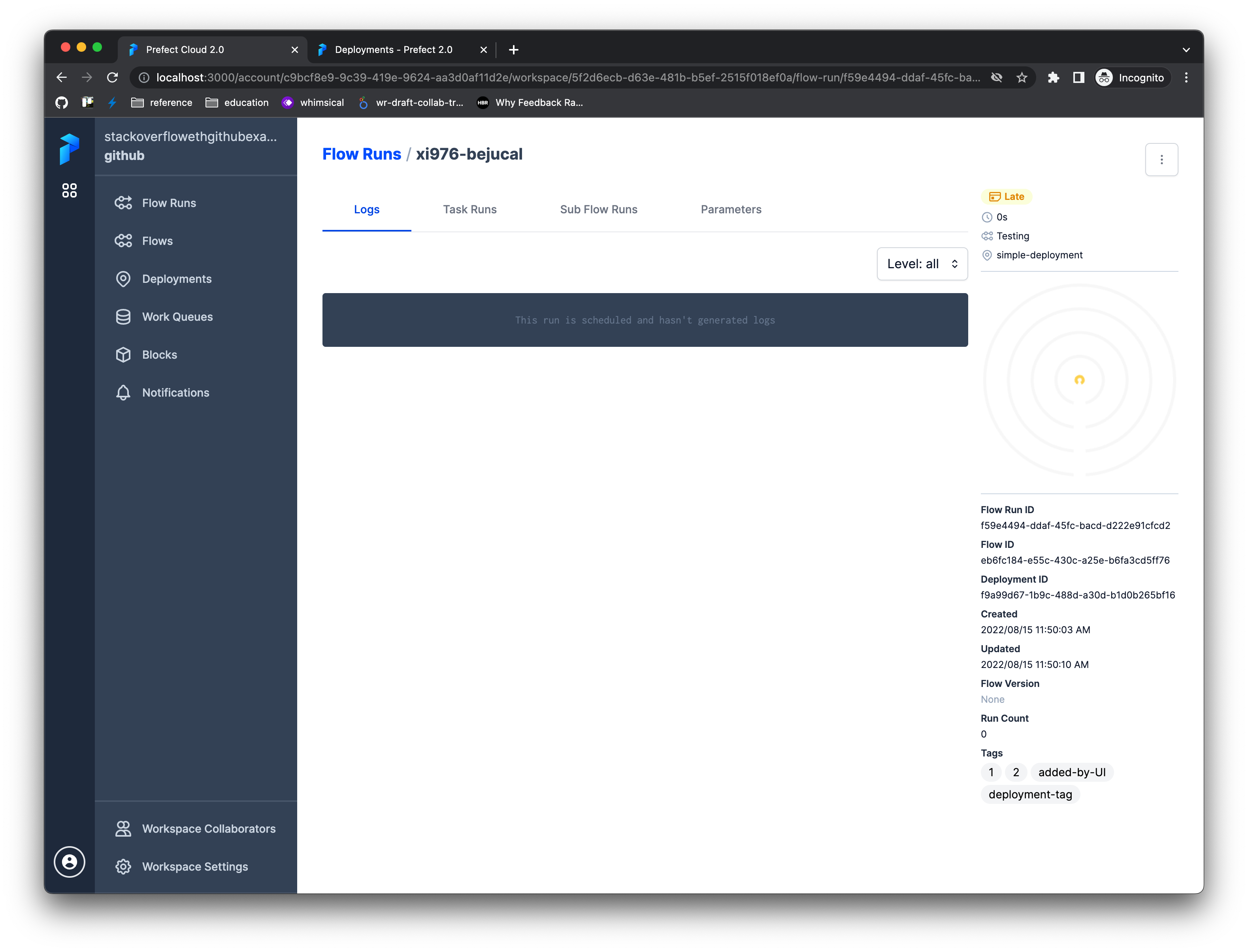Open the Testing flow link
The width and height of the screenshot is (1248, 952).
pyautogui.click(x=1013, y=236)
